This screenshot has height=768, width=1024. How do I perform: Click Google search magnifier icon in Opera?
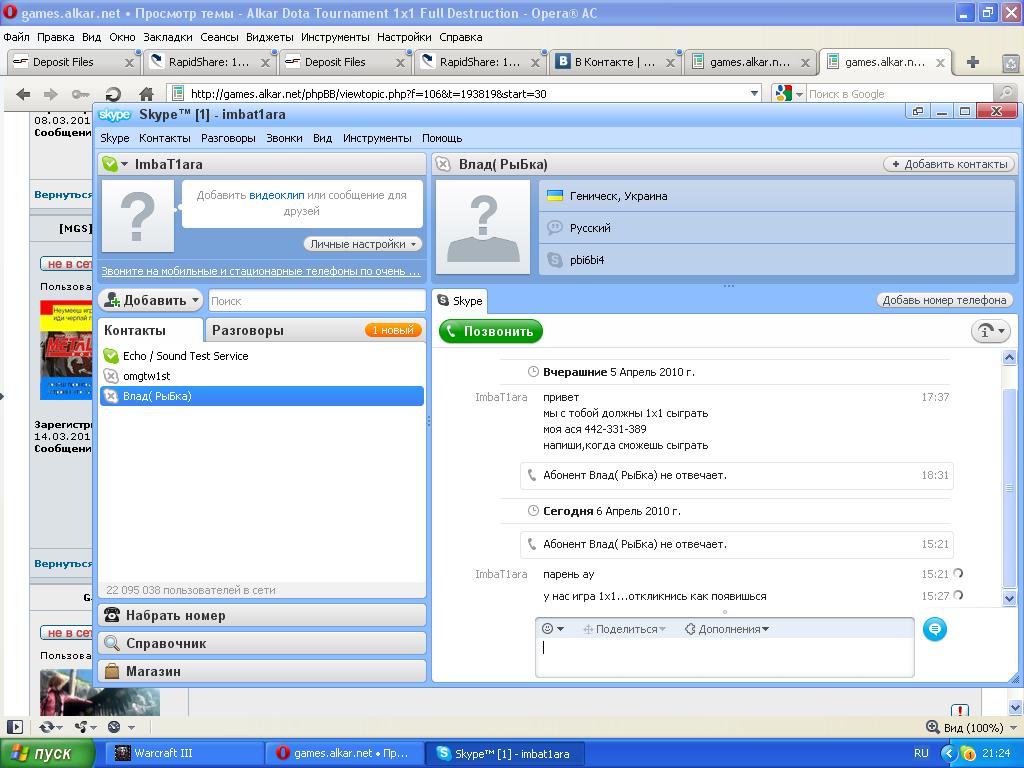[1006, 93]
